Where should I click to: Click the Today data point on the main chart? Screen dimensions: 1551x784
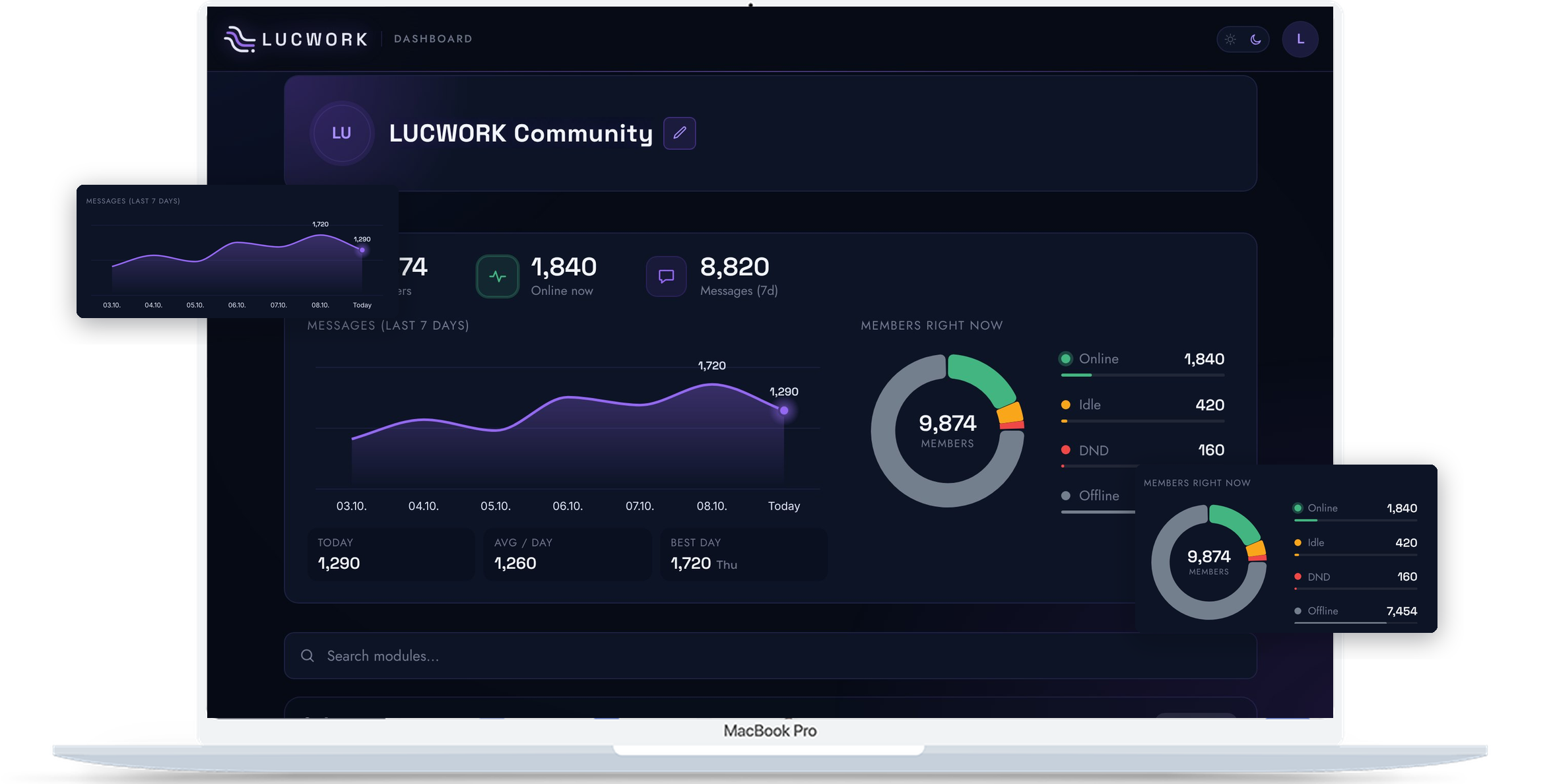[784, 410]
